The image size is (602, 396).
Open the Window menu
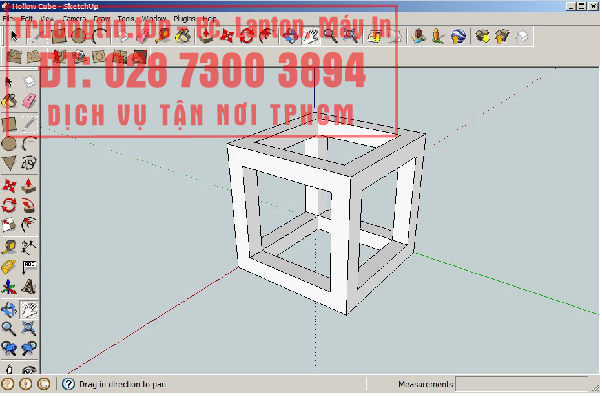[154, 19]
